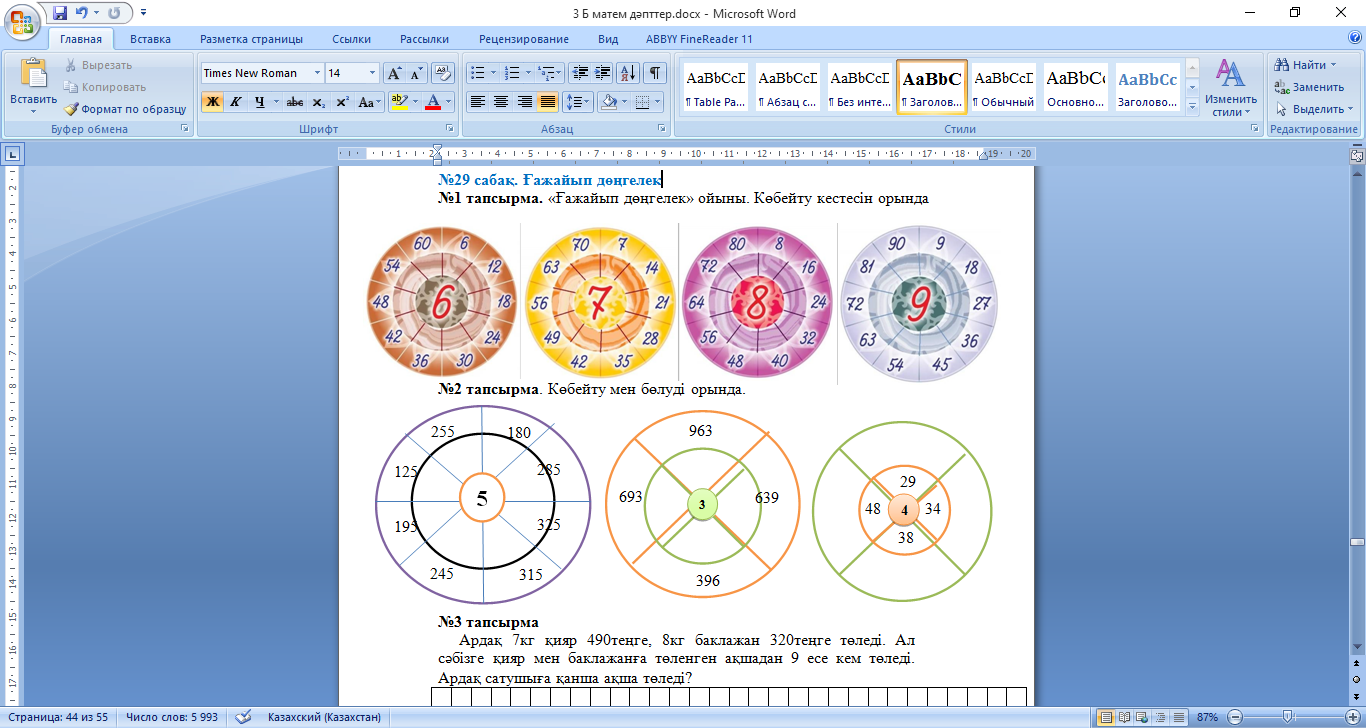Toggle strikethrough formatting
Viewport: 1366px width, 728px height.
click(x=295, y=102)
